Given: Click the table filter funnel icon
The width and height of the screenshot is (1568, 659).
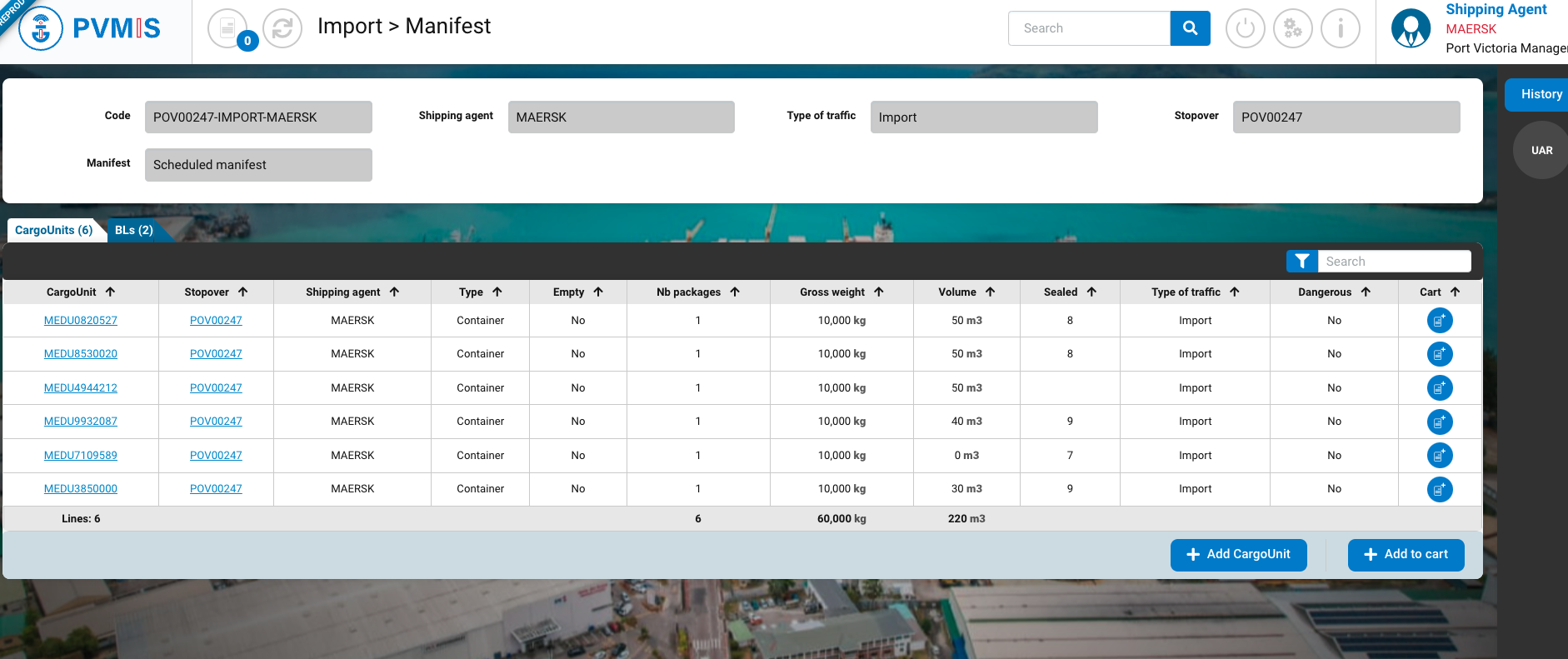Looking at the screenshot, I should coord(1301,262).
